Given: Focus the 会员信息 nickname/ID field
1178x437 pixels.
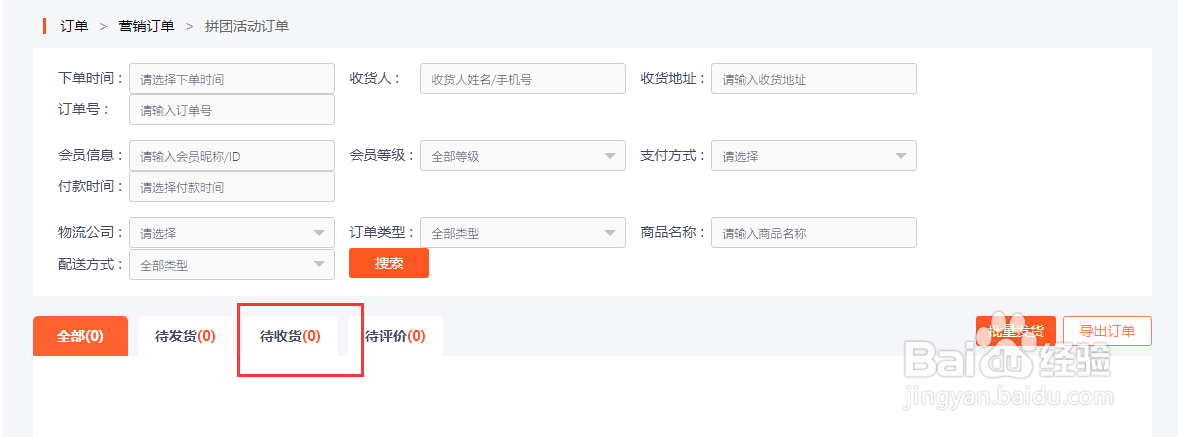Looking at the screenshot, I should coord(231,156).
